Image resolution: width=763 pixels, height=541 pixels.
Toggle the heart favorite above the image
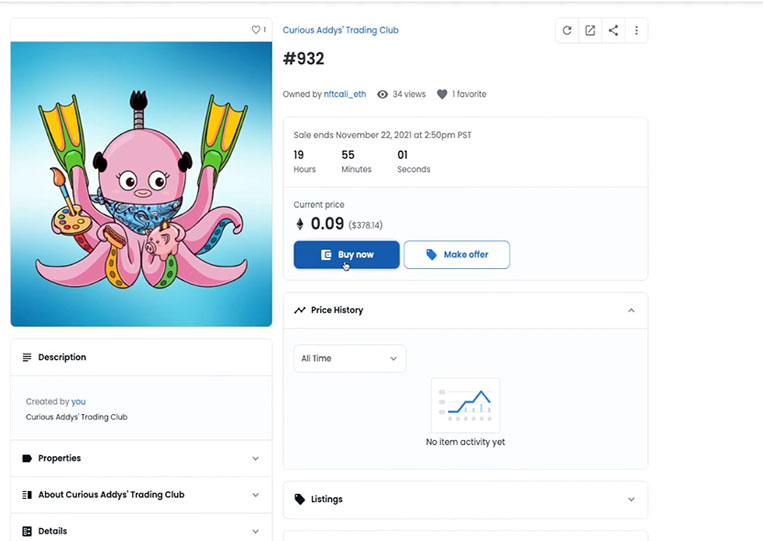tap(255, 30)
